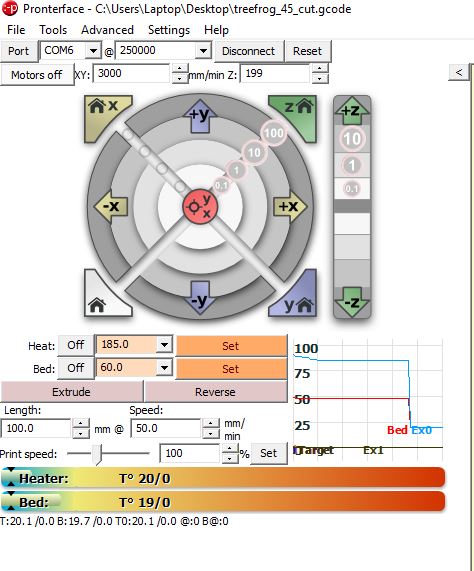Select the 10 mm XY jog distance bubble
474x571 pixels.
(254, 153)
